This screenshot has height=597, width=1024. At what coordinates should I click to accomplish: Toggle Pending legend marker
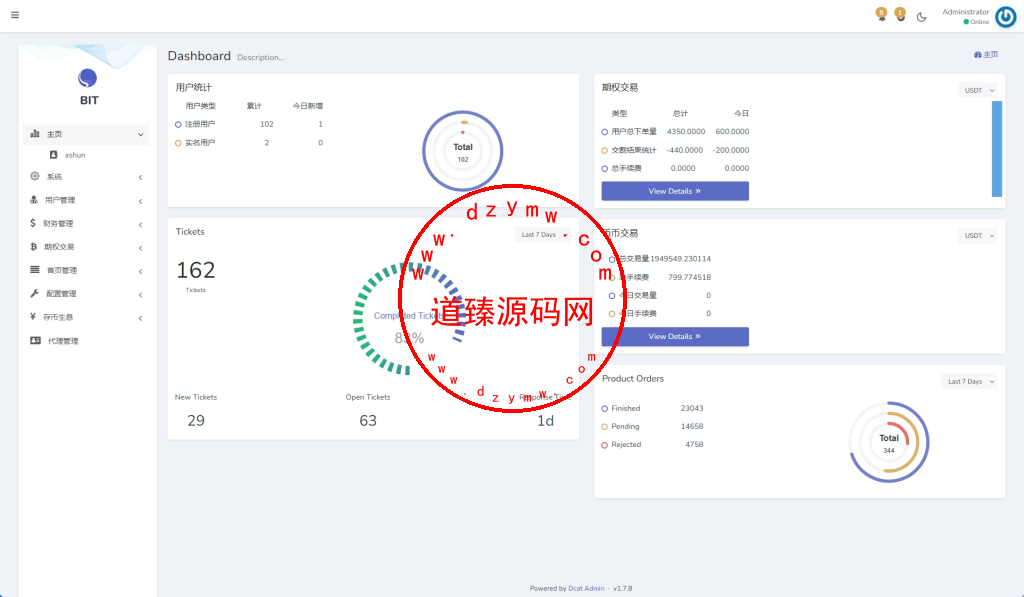tap(605, 427)
